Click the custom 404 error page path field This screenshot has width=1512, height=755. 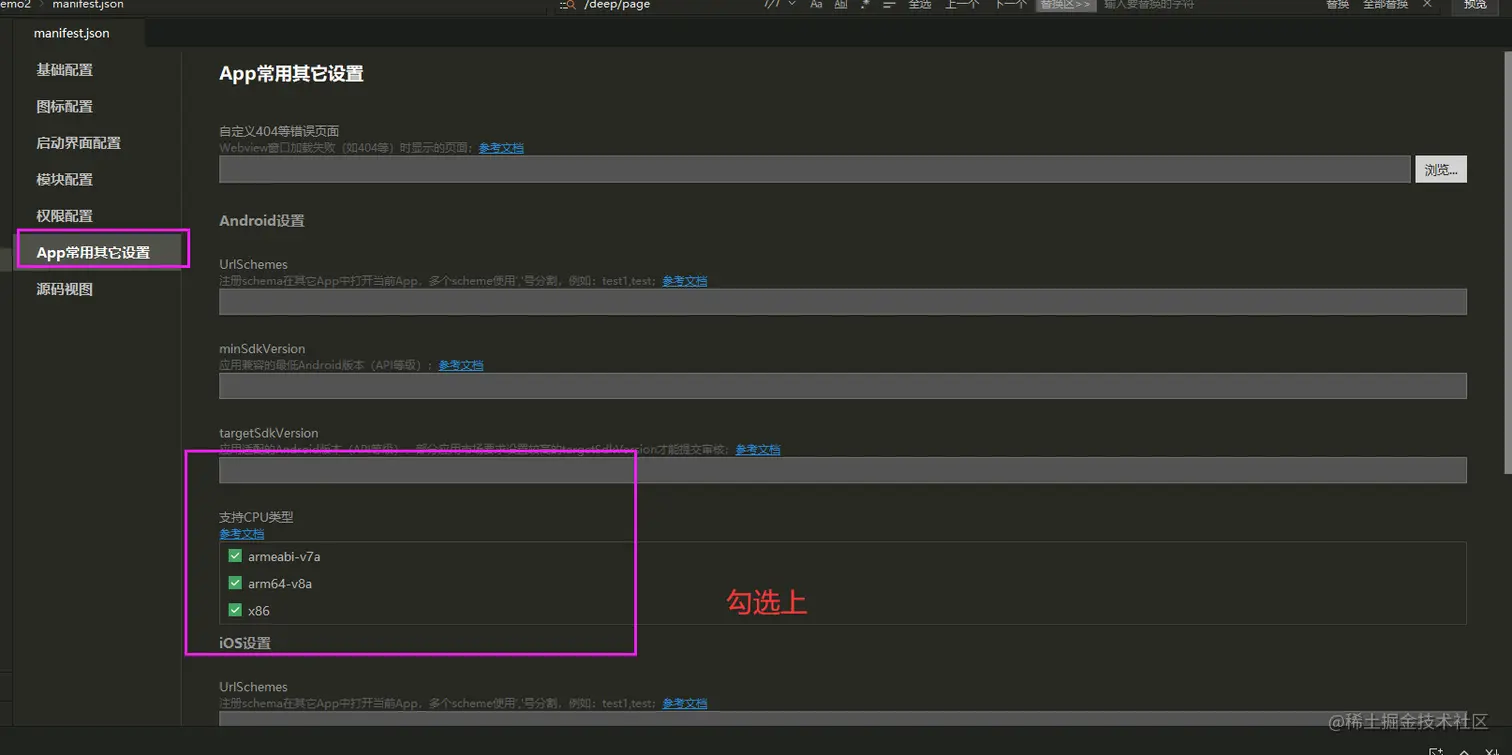tap(814, 170)
